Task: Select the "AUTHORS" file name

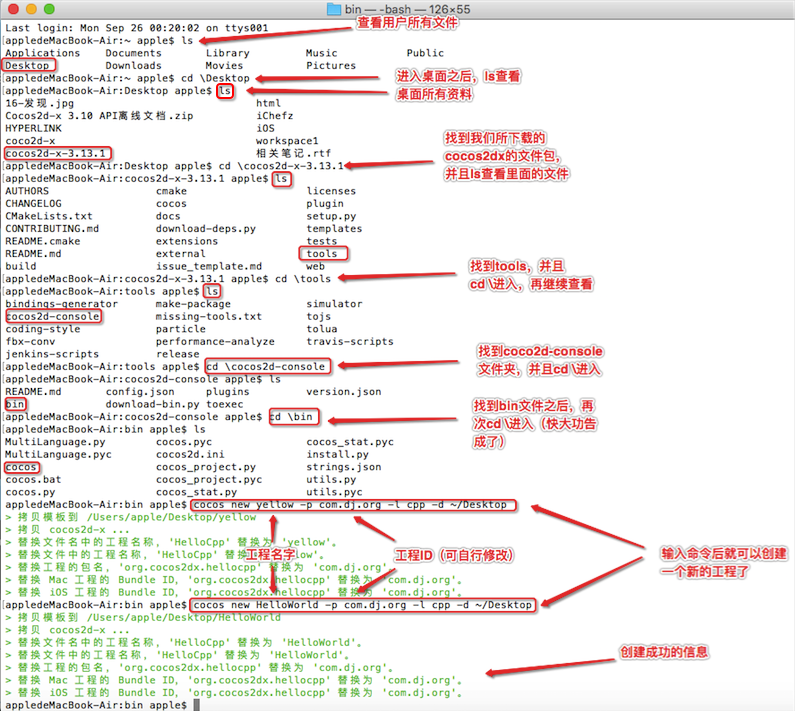Action: coord(27,191)
